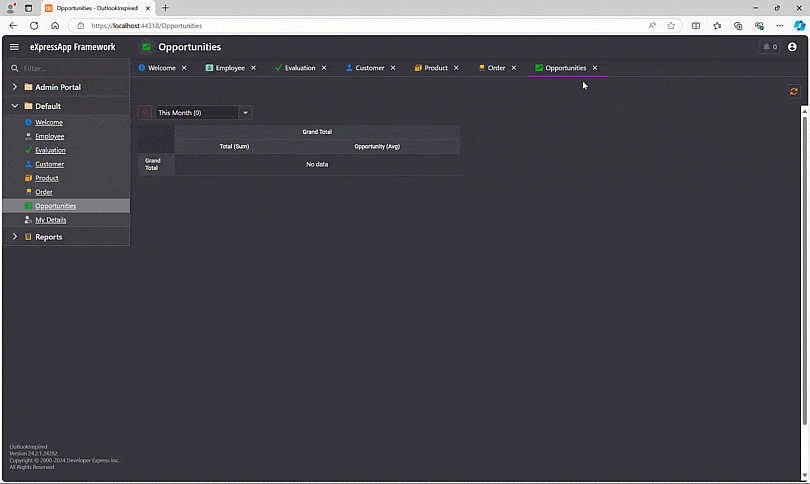Image resolution: width=810 pixels, height=484 pixels.
Task: Open Welcome in navigation tree
Action: click(x=49, y=122)
